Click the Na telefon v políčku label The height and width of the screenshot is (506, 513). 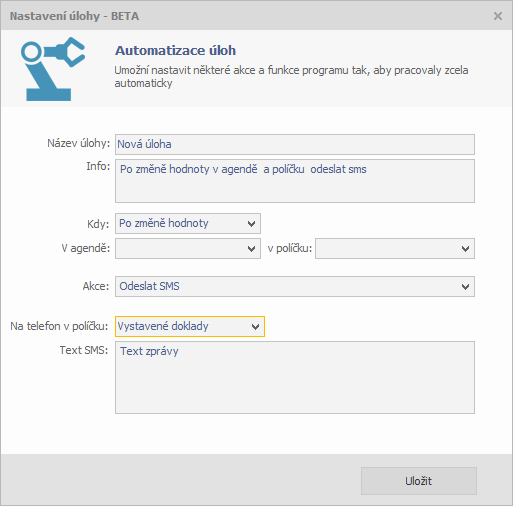[59, 326]
